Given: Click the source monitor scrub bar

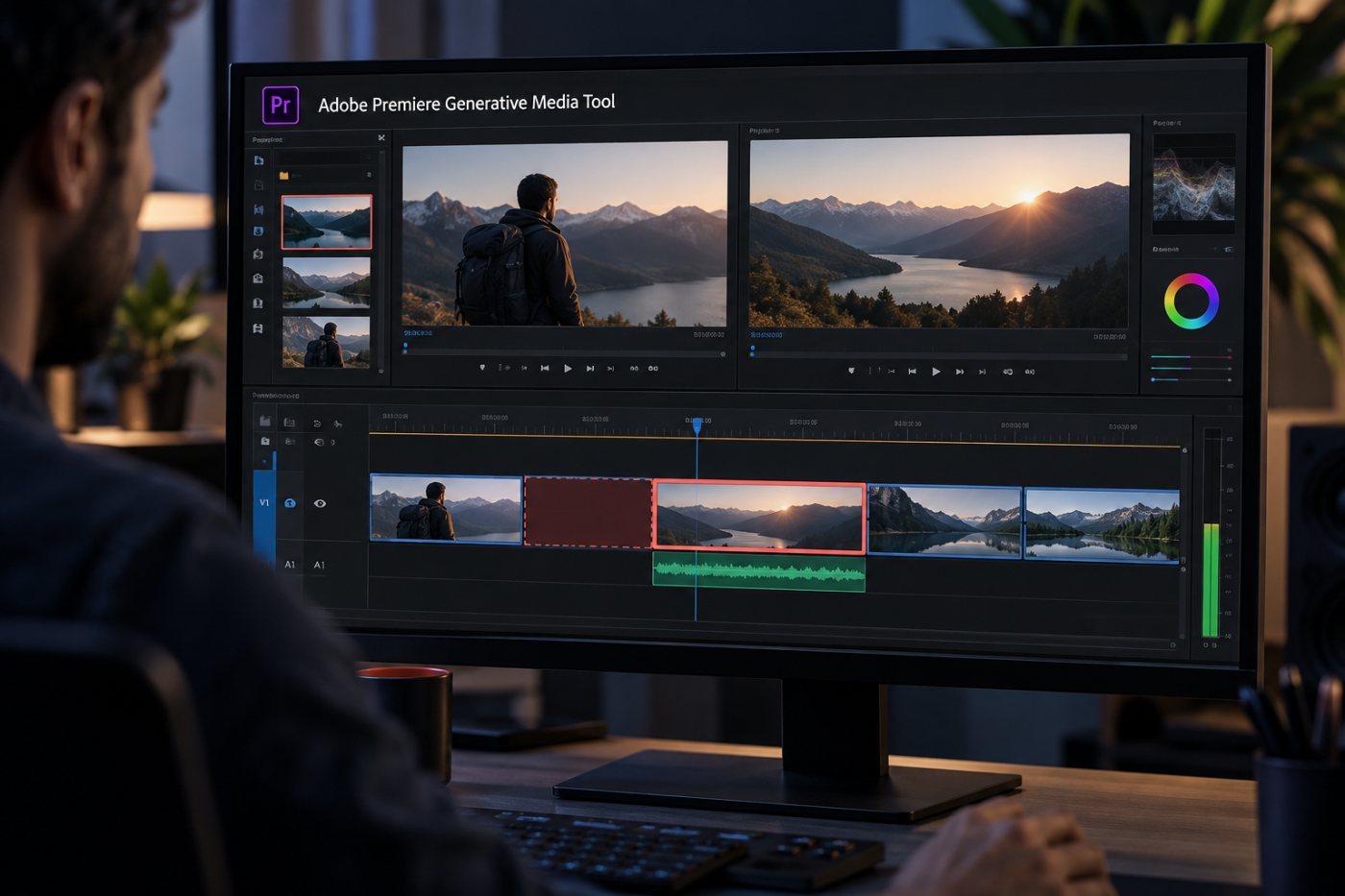Looking at the screenshot, I should (x=565, y=353).
